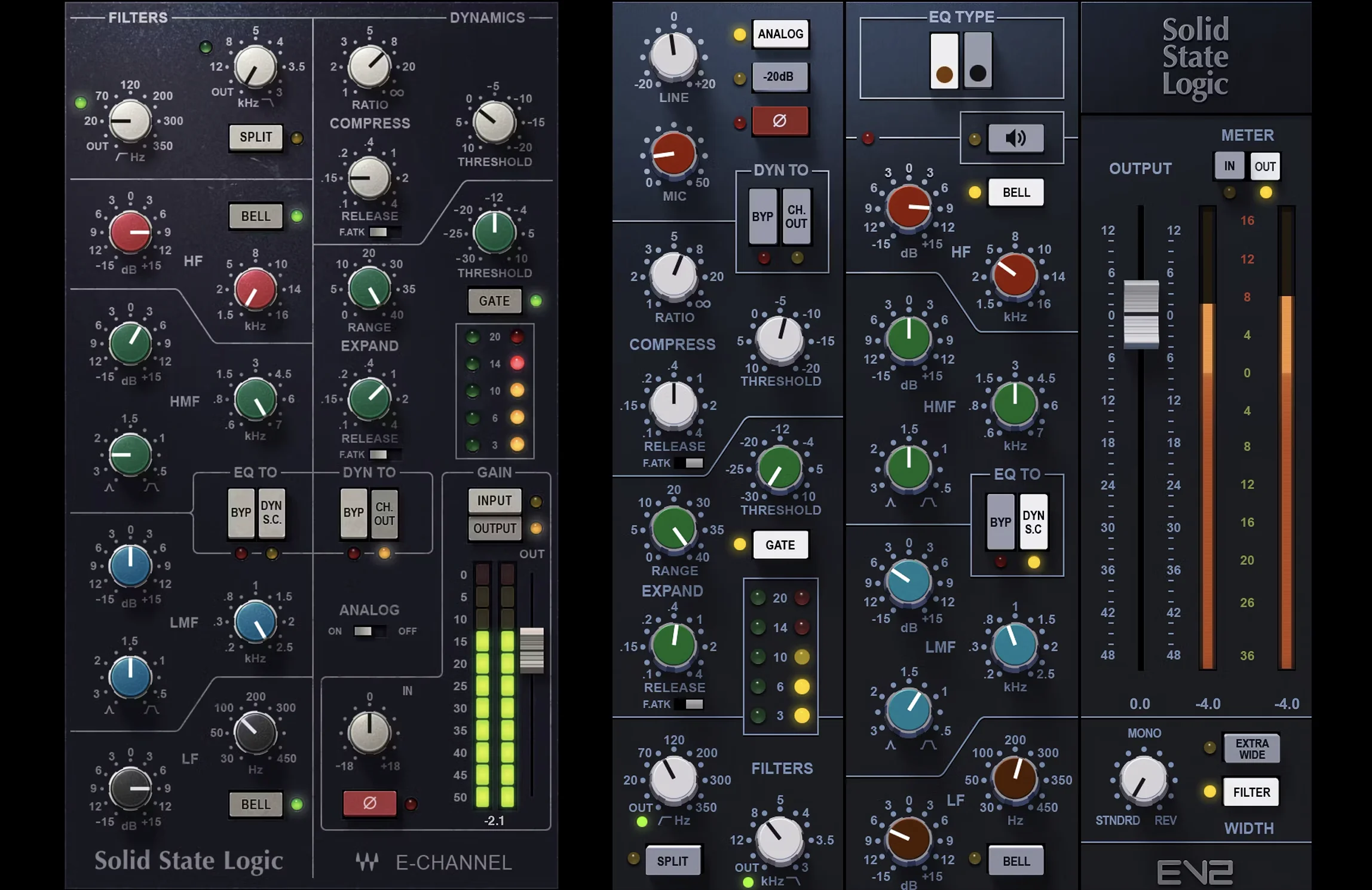Click the EV2 red HF gain knob

click(x=909, y=208)
